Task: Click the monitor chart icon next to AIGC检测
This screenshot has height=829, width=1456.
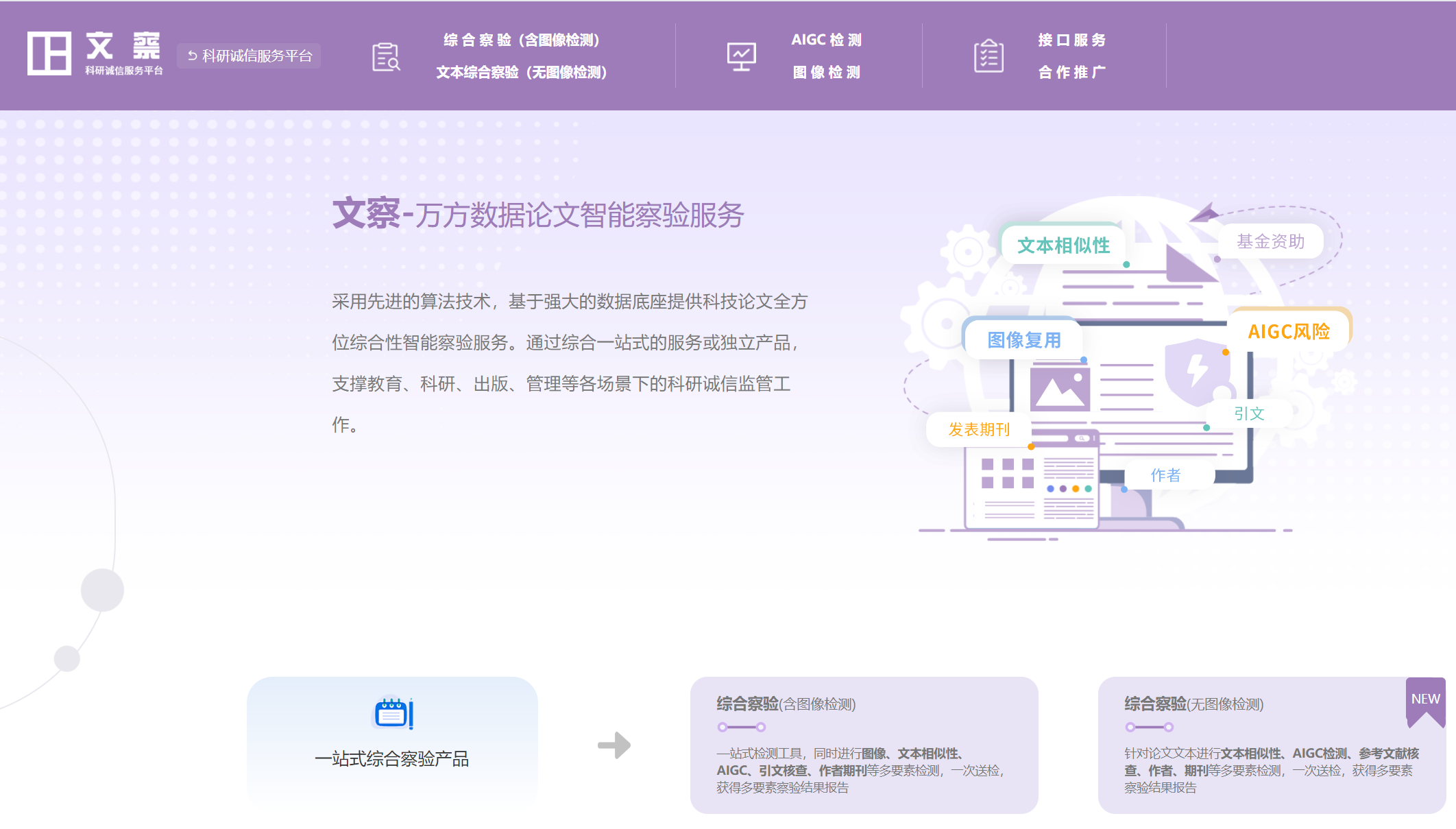Action: 741,56
